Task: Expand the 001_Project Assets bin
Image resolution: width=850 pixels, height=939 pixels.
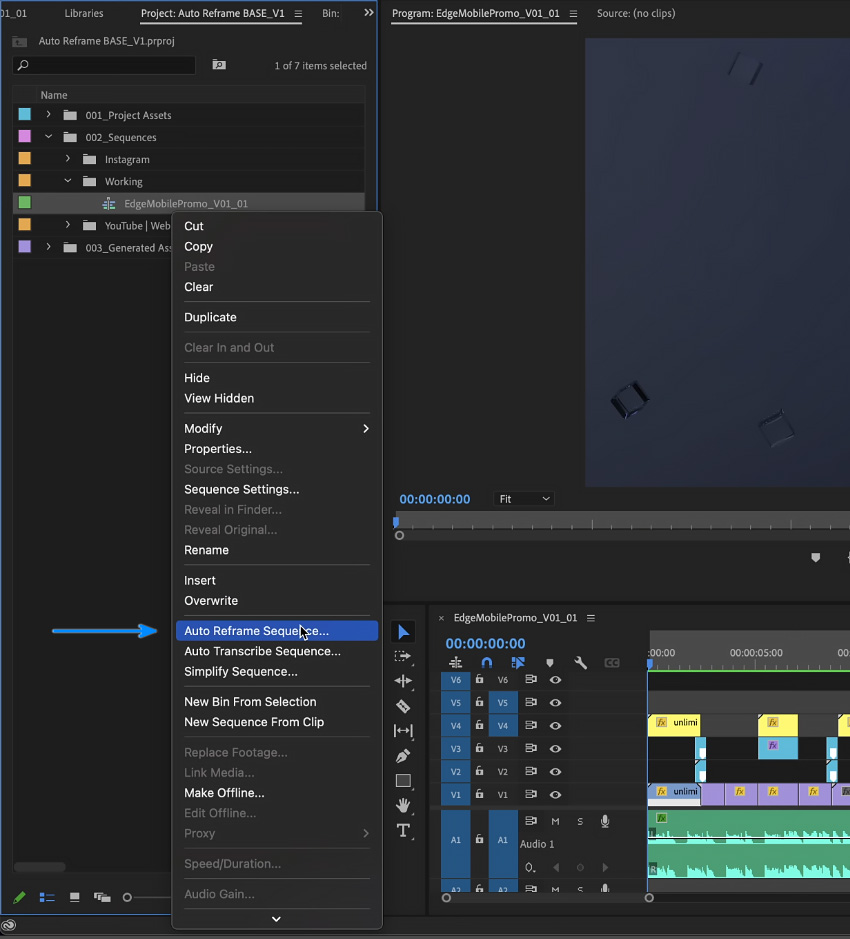Action: tap(49, 114)
